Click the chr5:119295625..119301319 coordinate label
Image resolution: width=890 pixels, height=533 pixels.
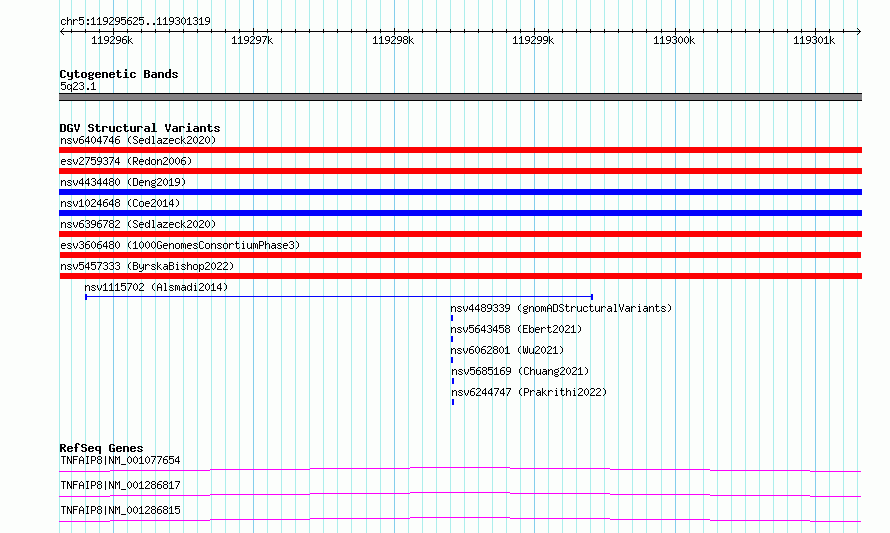pos(135,21)
